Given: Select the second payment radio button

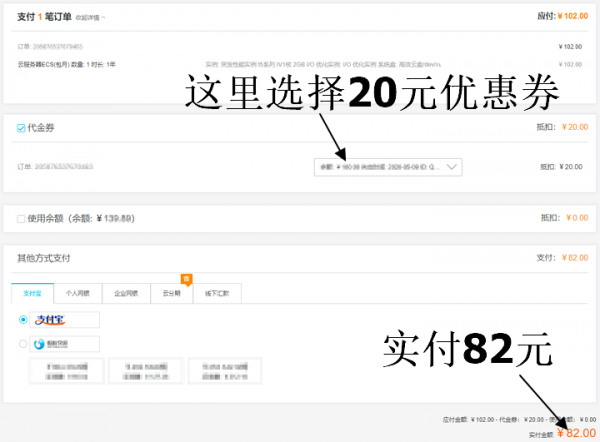Looking at the screenshot, I should pyautogui.click(x=23, y=344).
